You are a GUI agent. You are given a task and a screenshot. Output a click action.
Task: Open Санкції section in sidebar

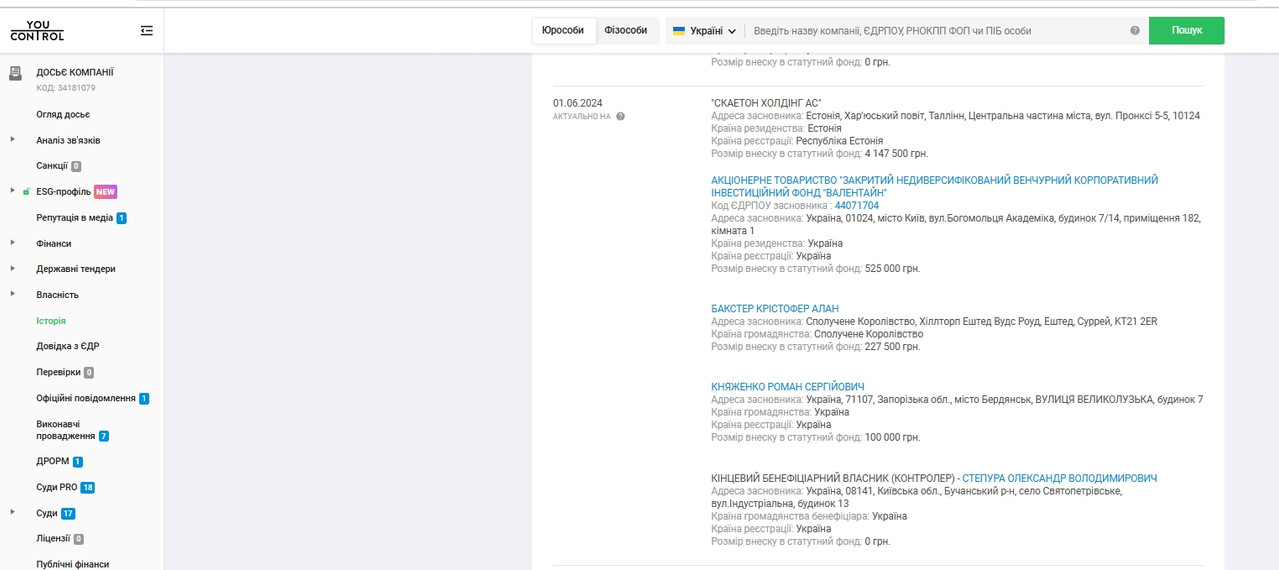pos(52,166)
